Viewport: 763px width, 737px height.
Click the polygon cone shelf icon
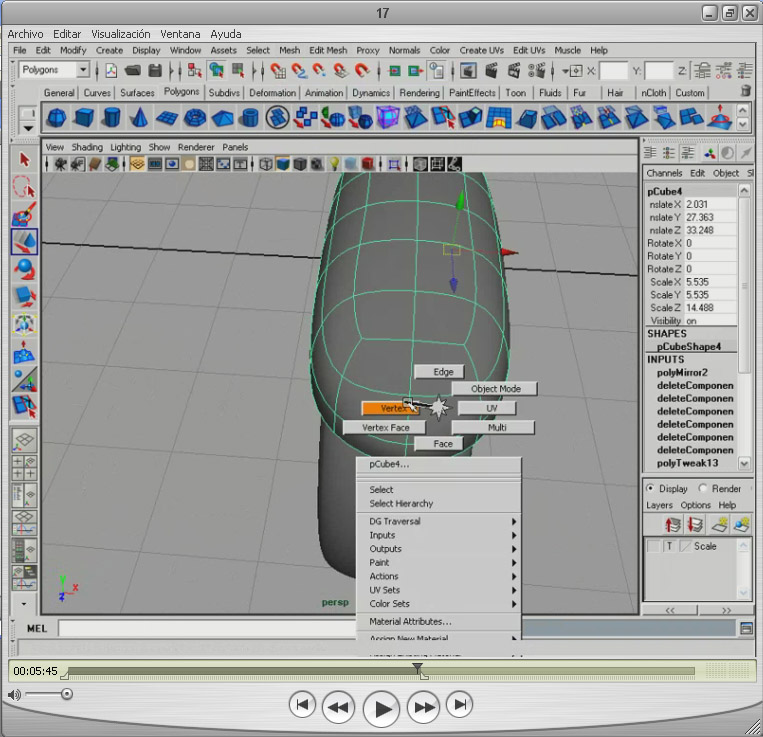[139, 118]
